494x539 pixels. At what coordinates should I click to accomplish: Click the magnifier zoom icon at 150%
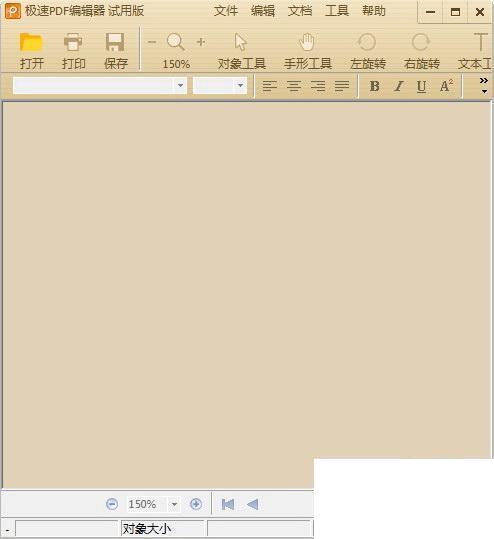[176, 42]
